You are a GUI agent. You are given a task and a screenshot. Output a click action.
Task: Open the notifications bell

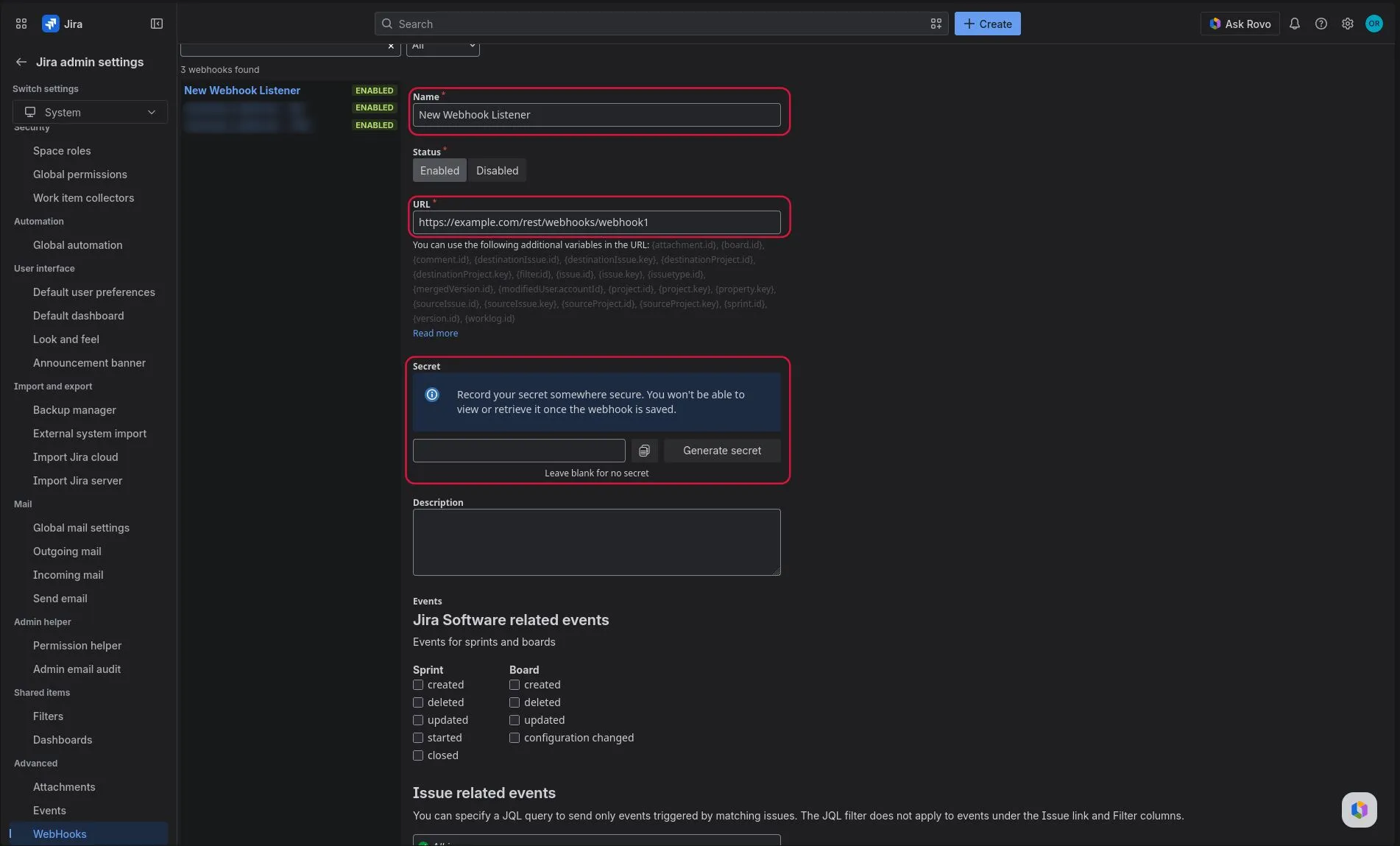coord(1295,24)
